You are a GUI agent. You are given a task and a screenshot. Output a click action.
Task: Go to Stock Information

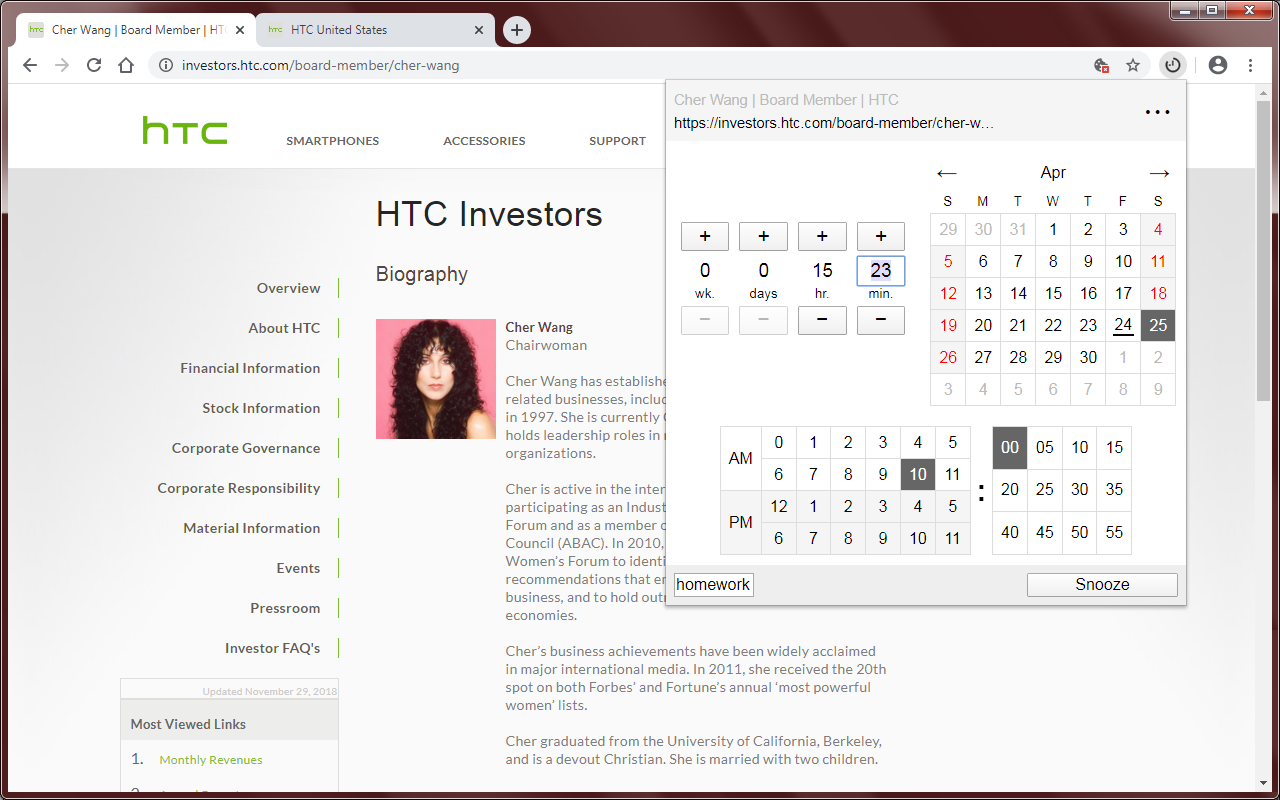[x=261, y=408]
